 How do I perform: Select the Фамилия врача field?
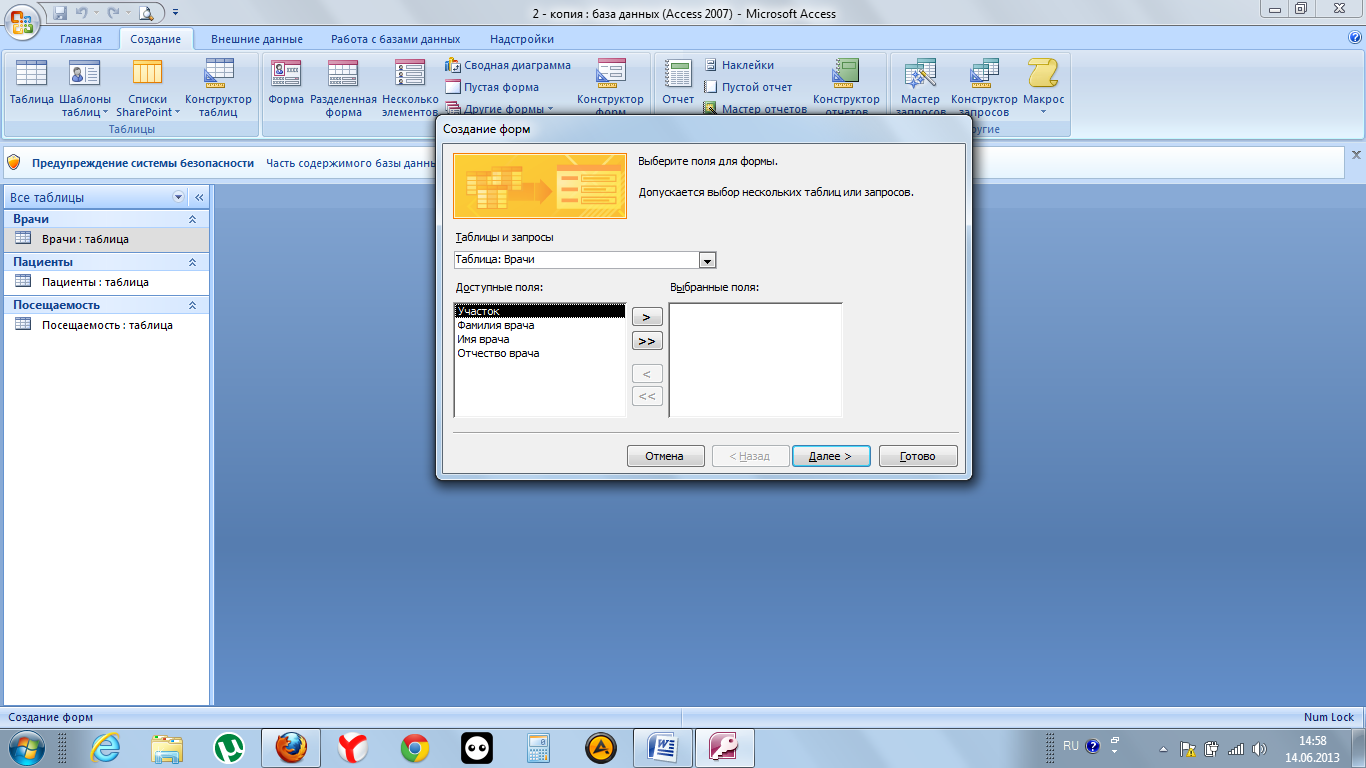coord(540,325)
